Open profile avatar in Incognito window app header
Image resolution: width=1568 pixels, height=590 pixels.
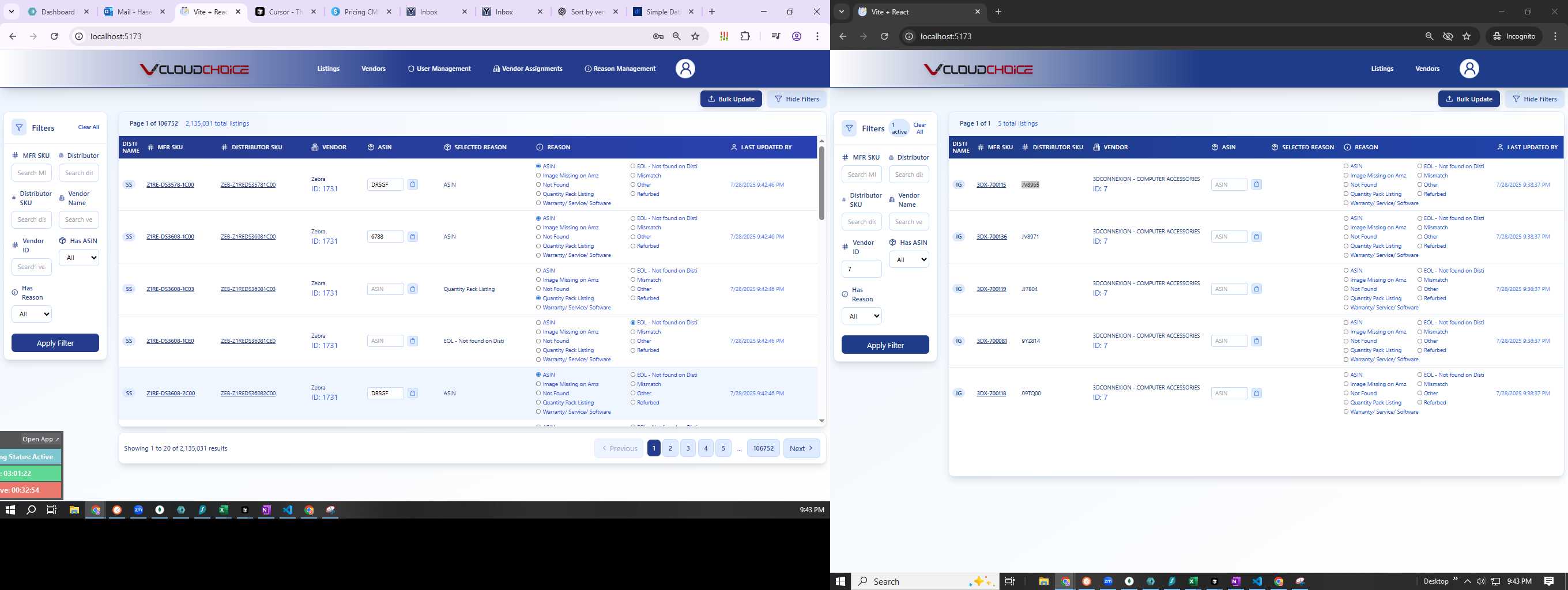[x=1469, y=69]
